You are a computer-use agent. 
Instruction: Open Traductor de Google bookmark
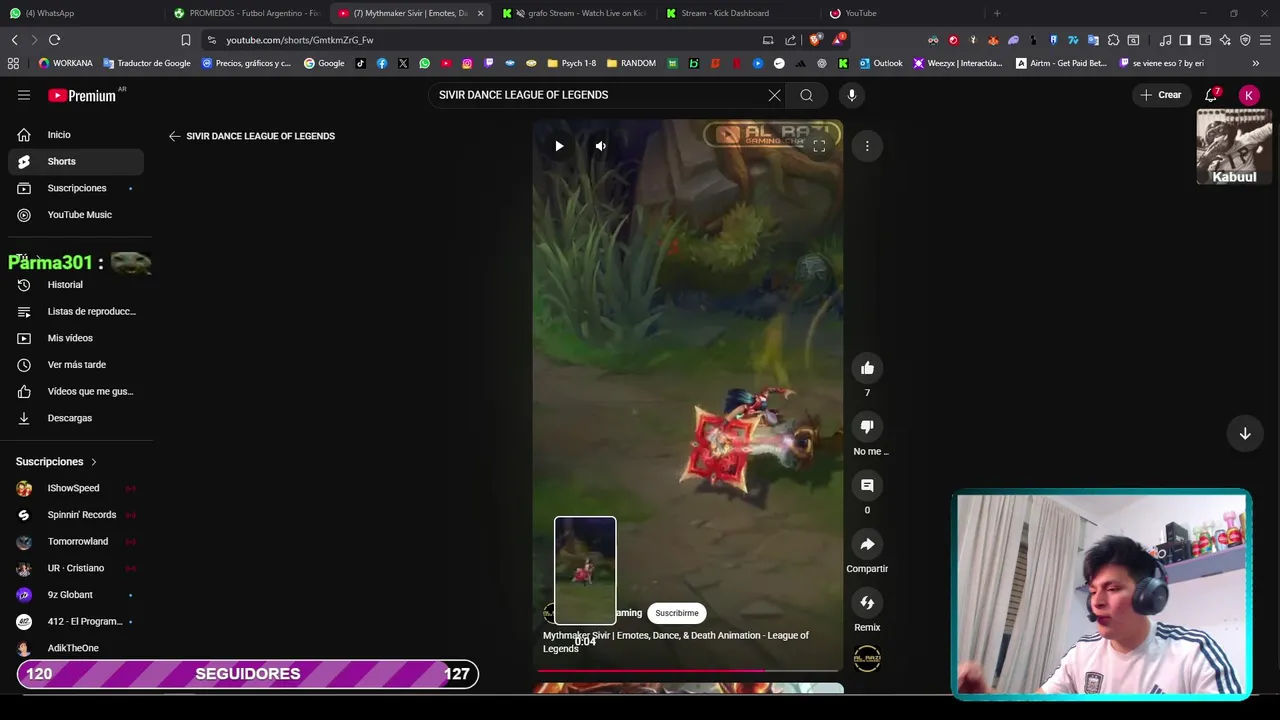(x=147, y=63)
